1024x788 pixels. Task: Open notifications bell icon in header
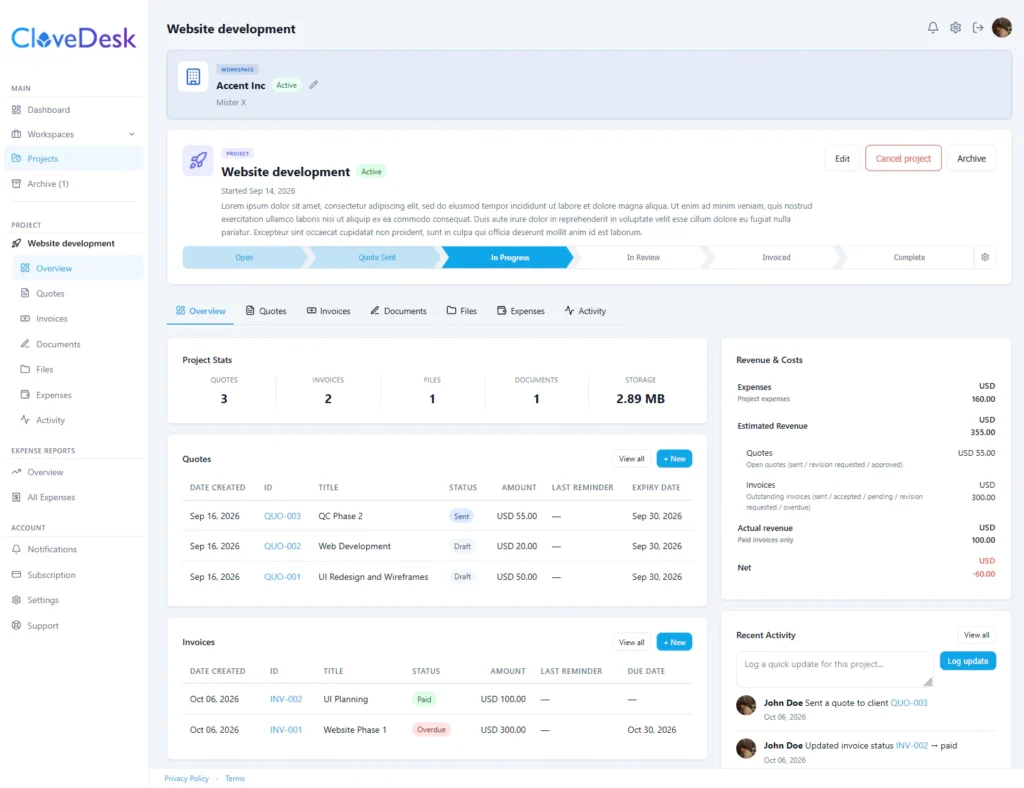pos(933,27)
